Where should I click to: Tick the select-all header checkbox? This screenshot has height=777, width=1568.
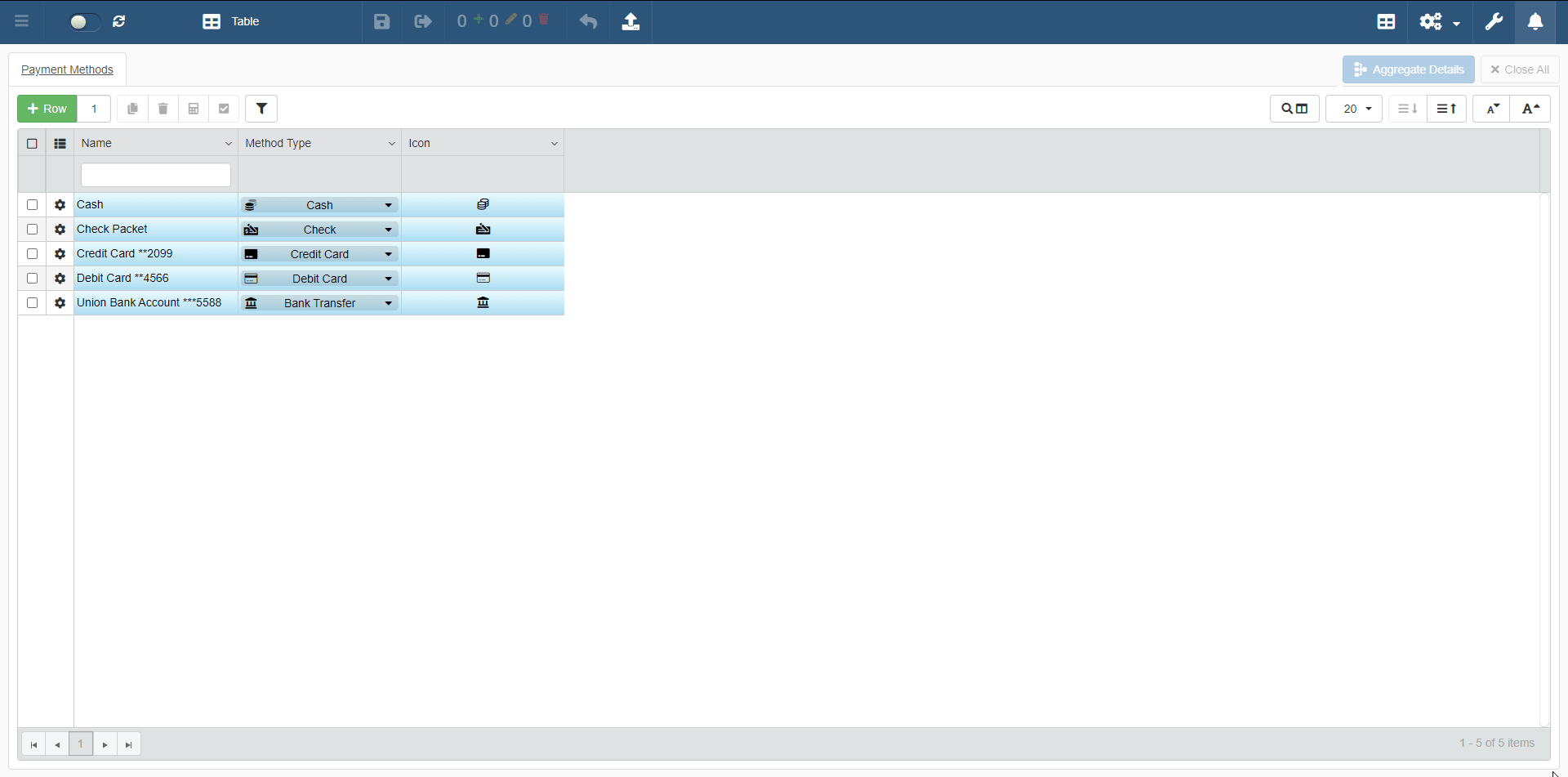[33, 144]
